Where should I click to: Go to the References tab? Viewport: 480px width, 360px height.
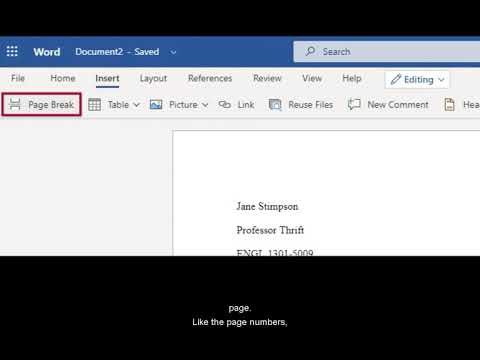click(x=210, y=78)
